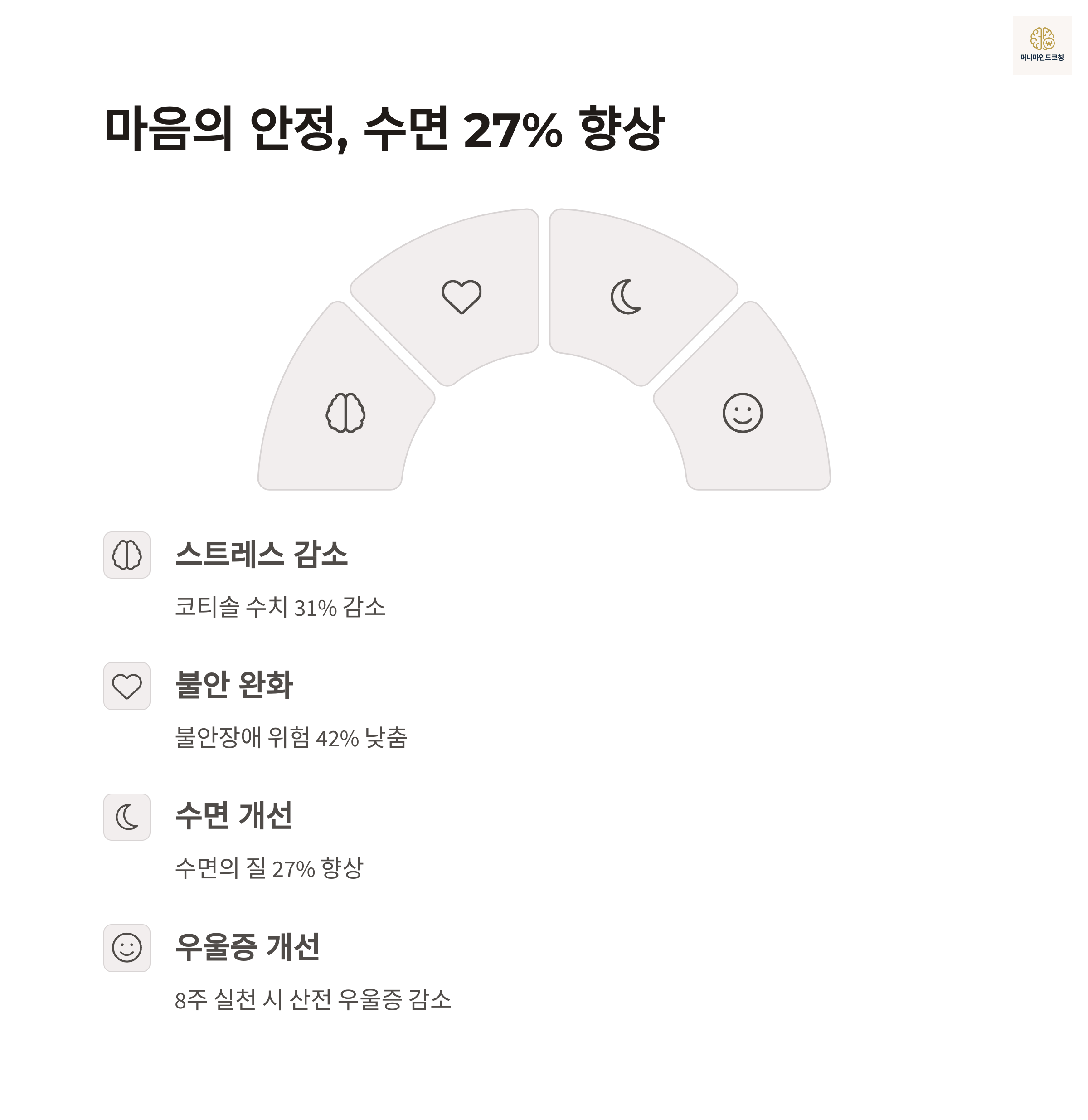Select the smiley face in the arc chart
The height and width of the screenshot is (1120, 1088).
tap(742, 413)
